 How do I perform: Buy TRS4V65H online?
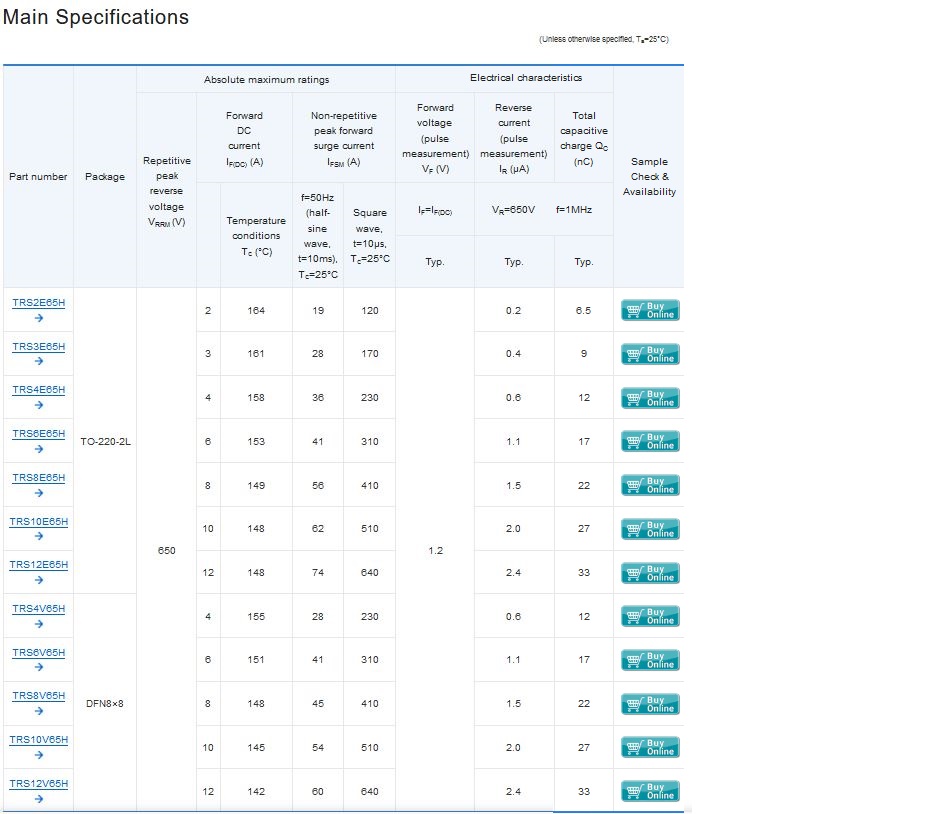point(650,617)
